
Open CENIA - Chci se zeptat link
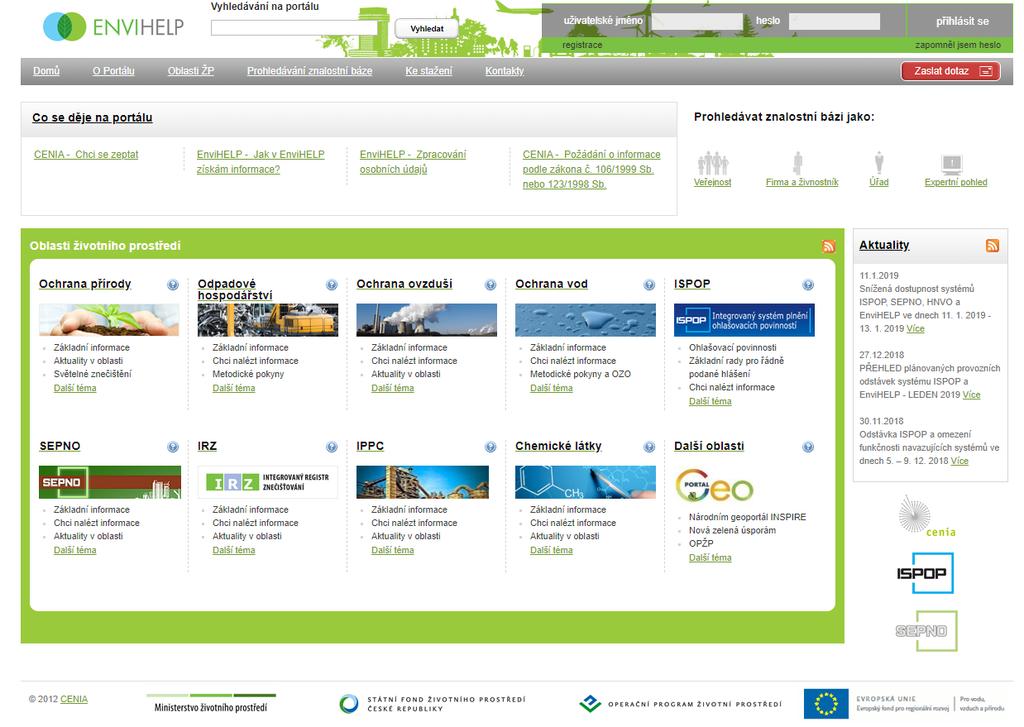click(x=86, y=155)
